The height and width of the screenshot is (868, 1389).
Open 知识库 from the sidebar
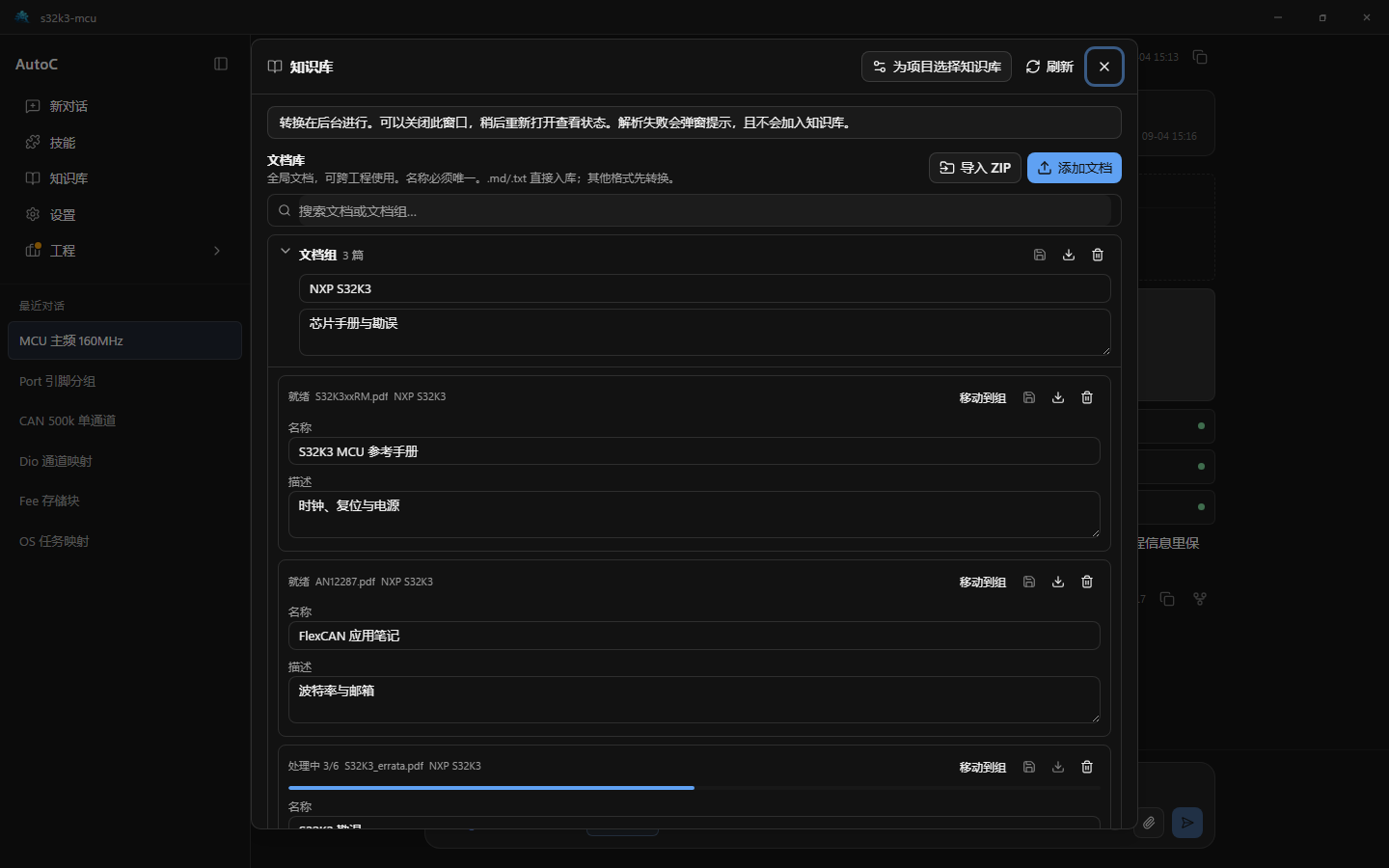click(x=125, y=178)
